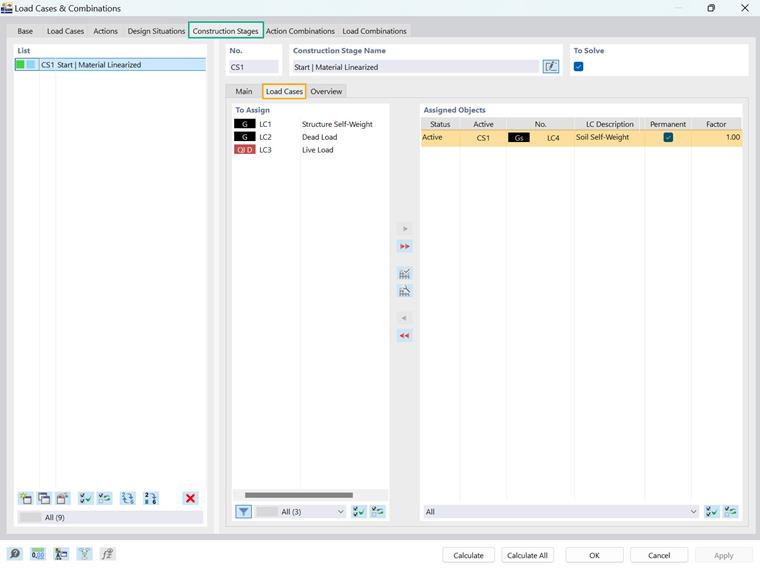Click the construction stage name field
The image size is (760, 570).
[415, 67]
